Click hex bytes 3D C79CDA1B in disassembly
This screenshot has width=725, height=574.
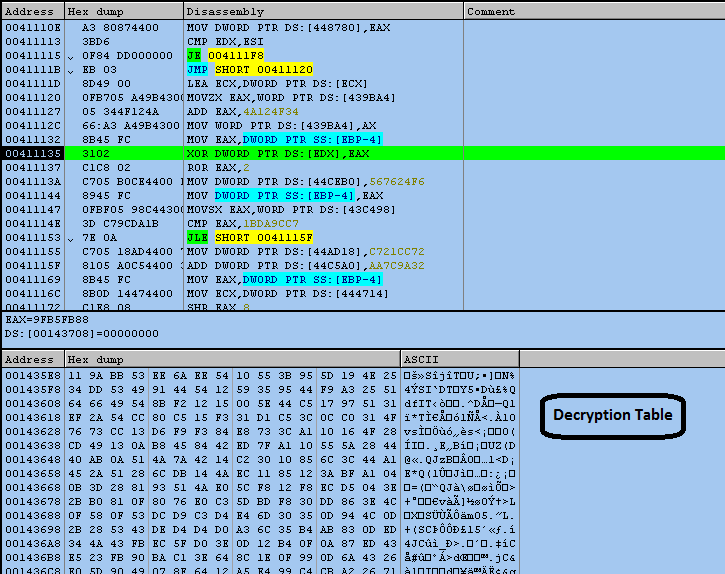pyautogui.click(x=120, y=223)
